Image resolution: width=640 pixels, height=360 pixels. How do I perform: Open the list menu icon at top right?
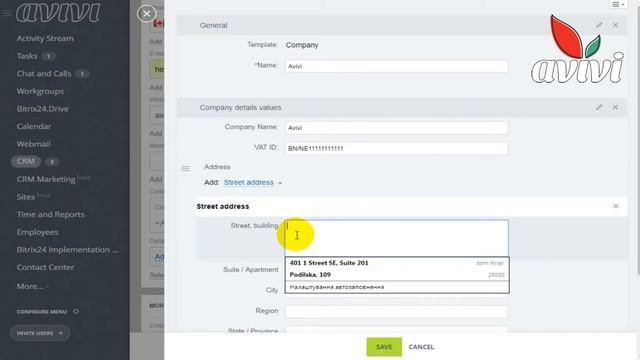[x=618, y=4]
